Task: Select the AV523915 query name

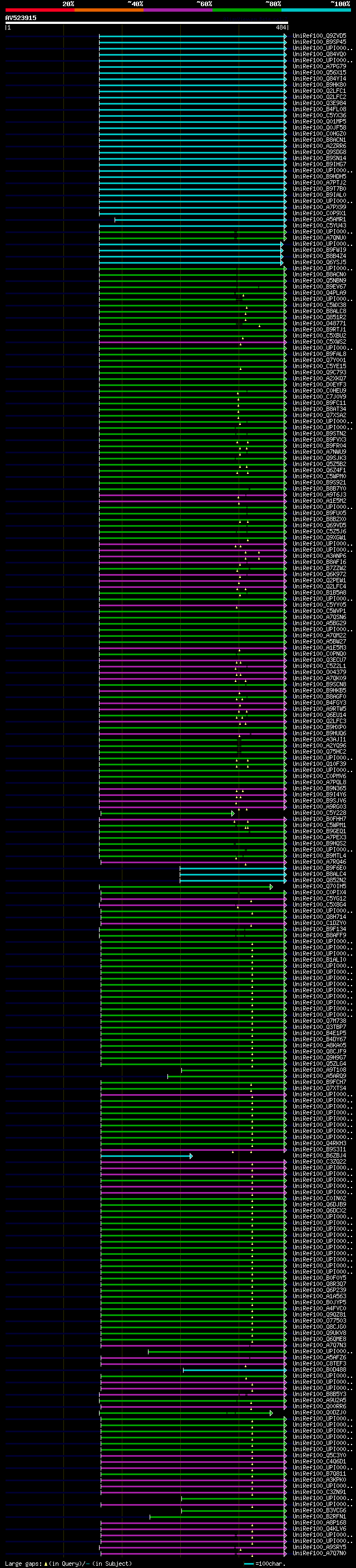Action: (21, 18)
